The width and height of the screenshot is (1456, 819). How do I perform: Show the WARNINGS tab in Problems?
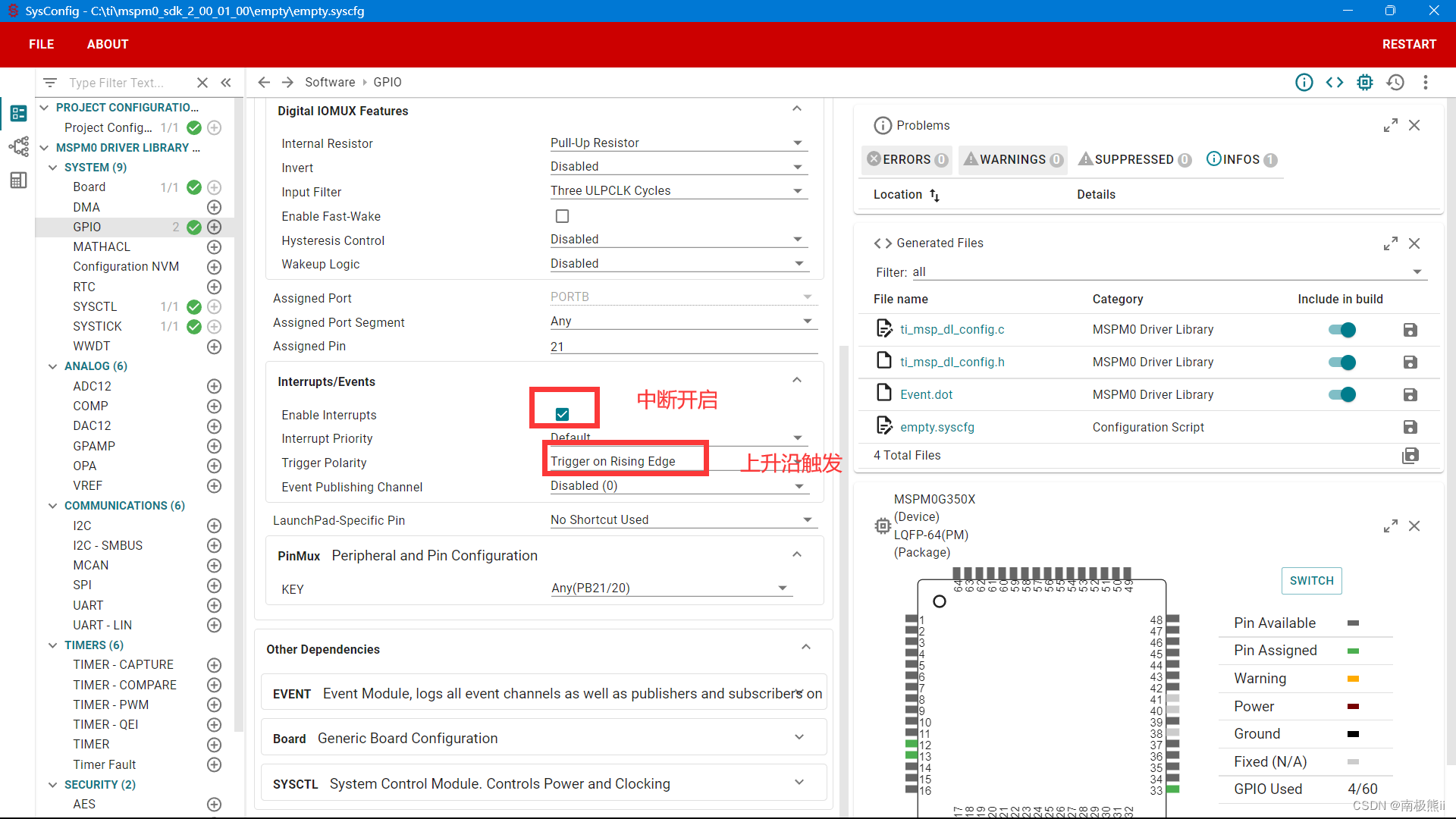1012,159
